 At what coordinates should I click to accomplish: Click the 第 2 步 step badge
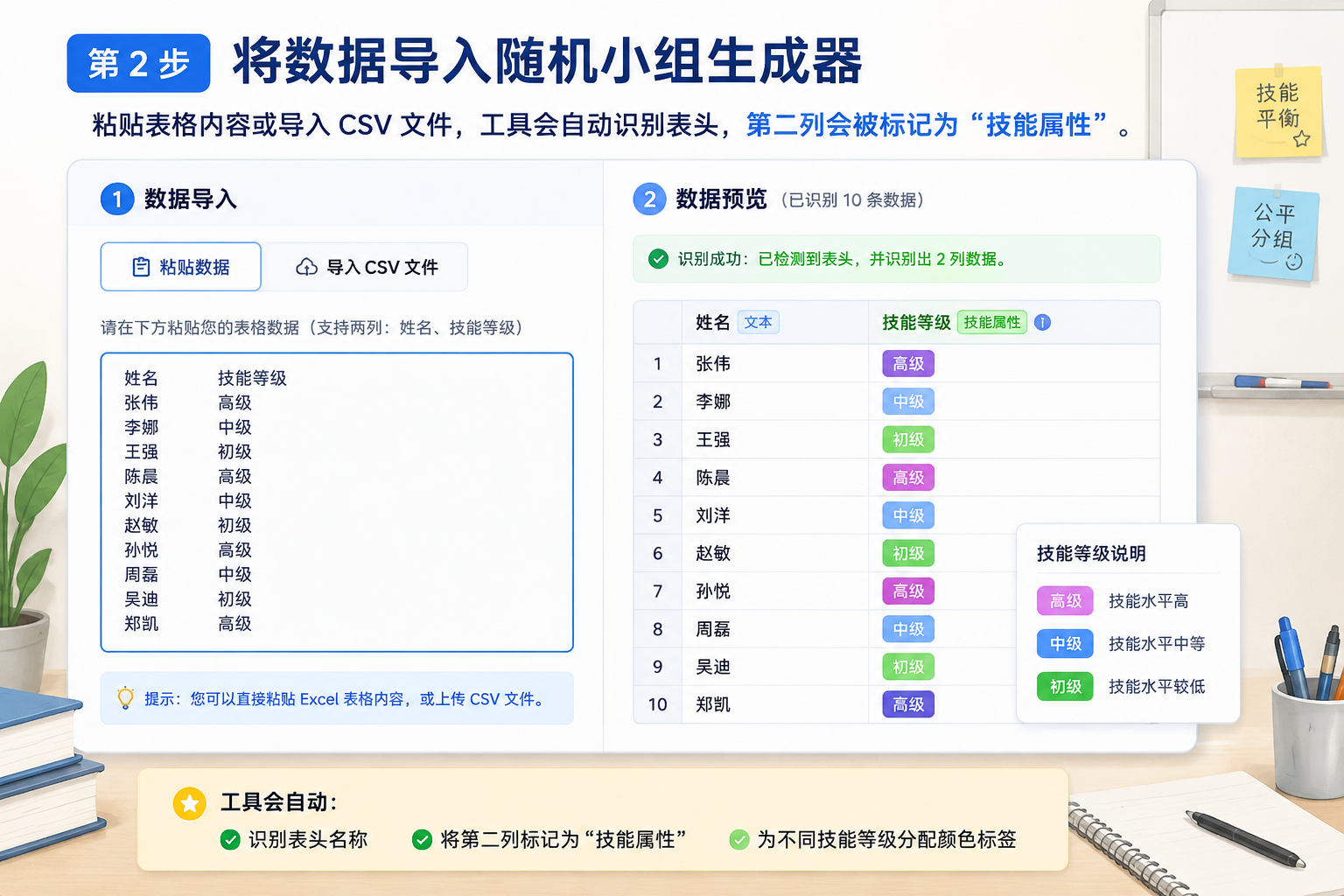pyautogui.click(x=138, y=63)
